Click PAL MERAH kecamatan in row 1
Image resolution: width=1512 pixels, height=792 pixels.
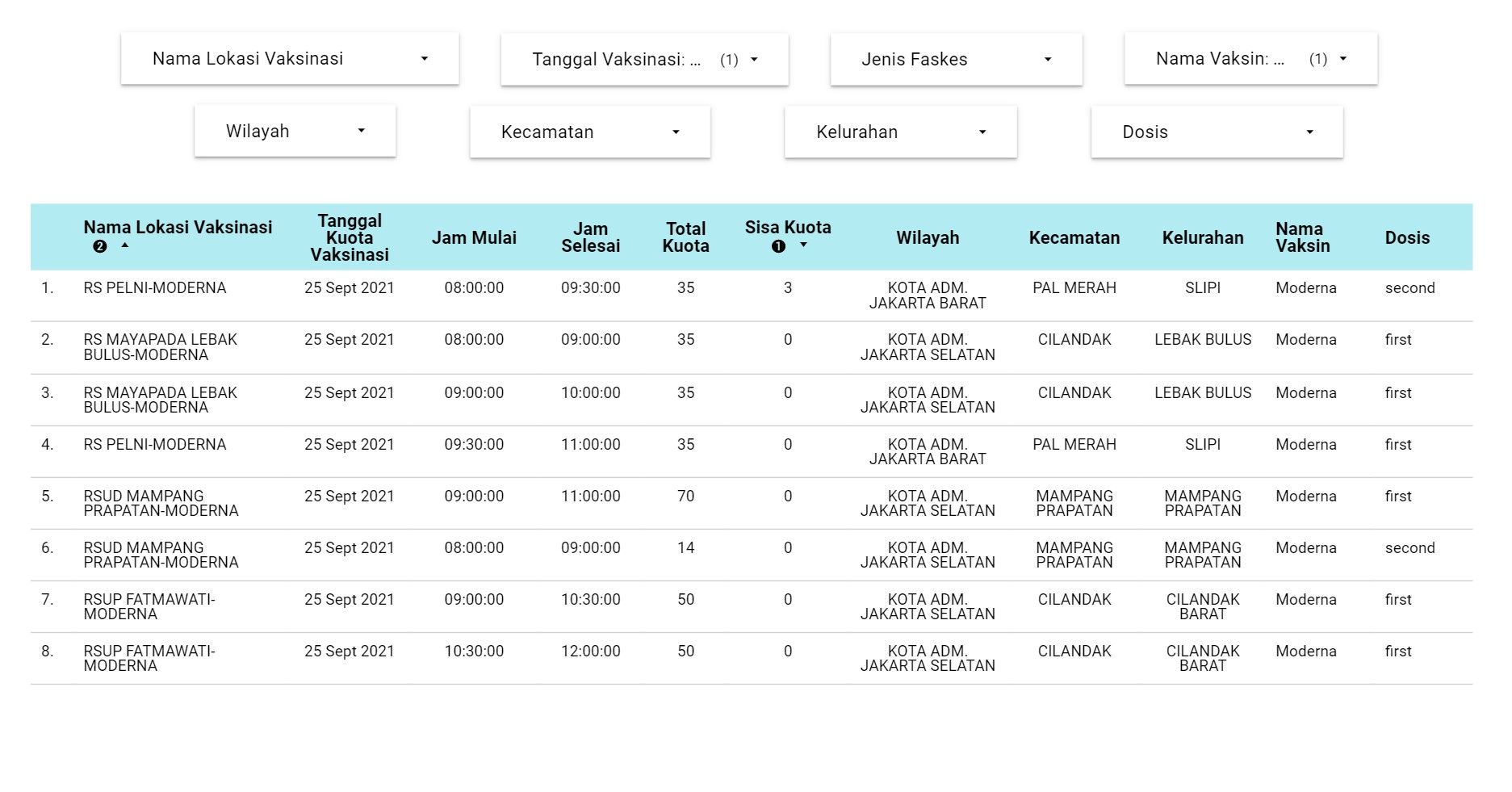tap(1074, 288)
